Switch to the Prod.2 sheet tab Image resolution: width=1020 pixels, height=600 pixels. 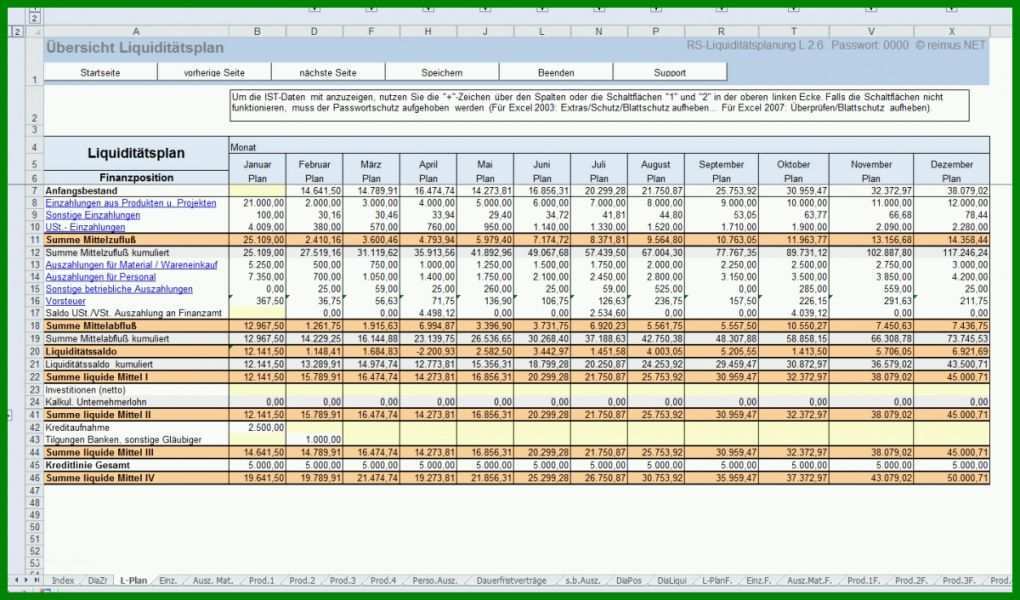tap(302, 580)
